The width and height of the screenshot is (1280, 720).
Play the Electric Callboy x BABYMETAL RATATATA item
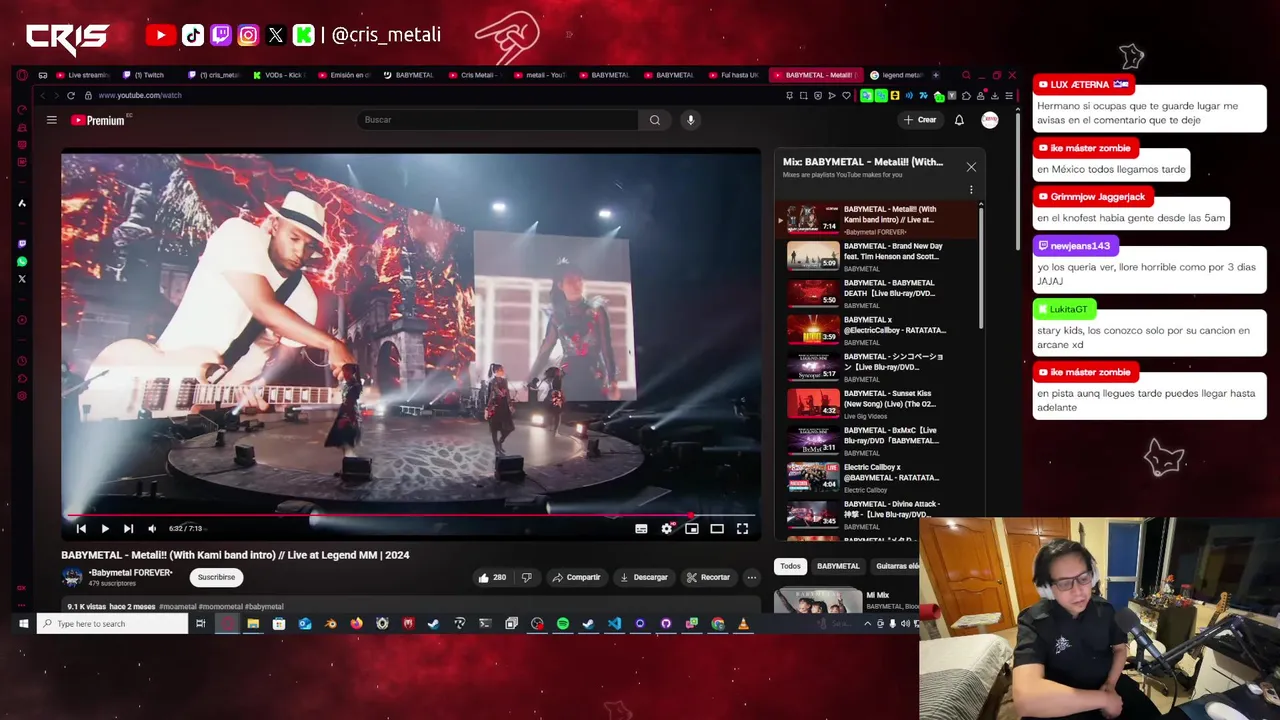pos(878,477)
